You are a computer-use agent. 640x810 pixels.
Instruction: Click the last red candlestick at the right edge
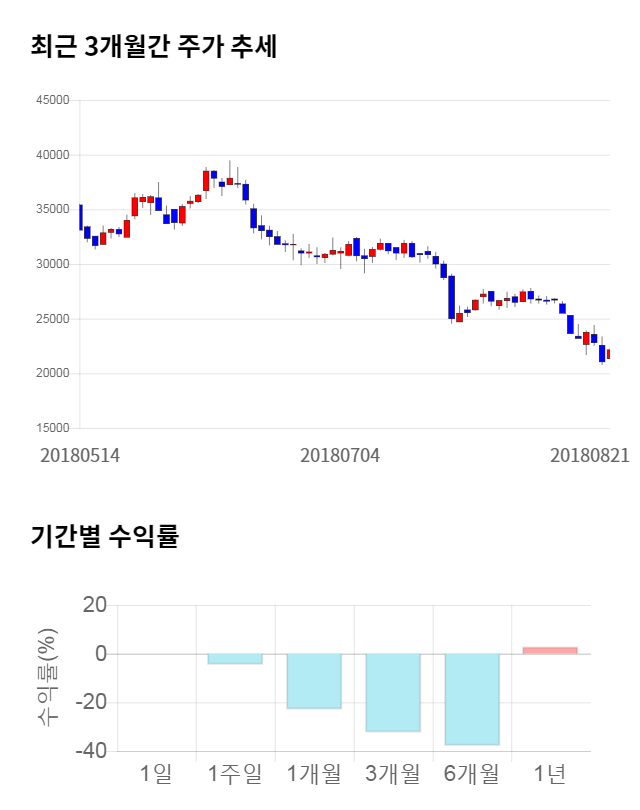[x=608, y=354]
